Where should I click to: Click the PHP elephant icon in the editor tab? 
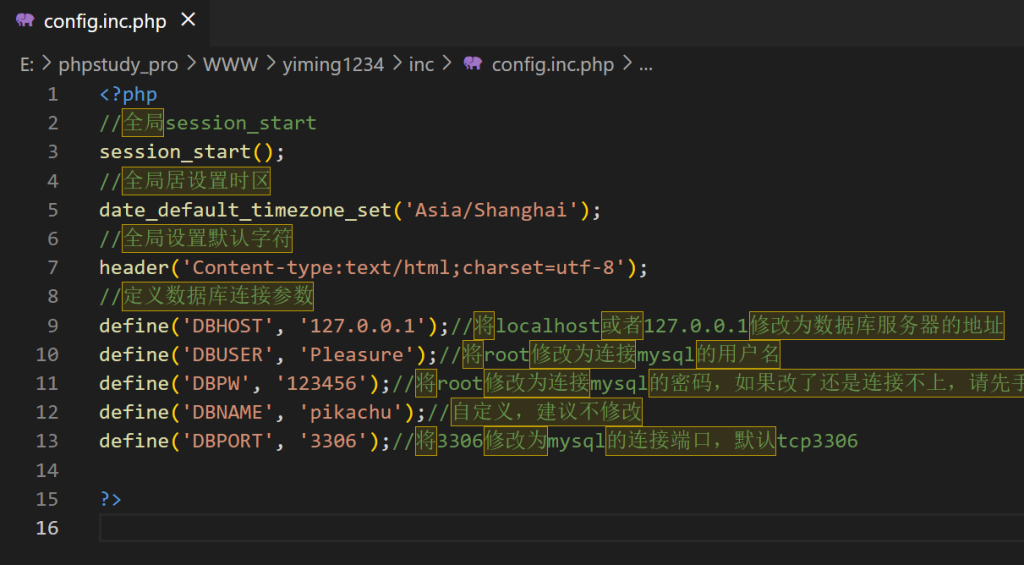[25, 21]
